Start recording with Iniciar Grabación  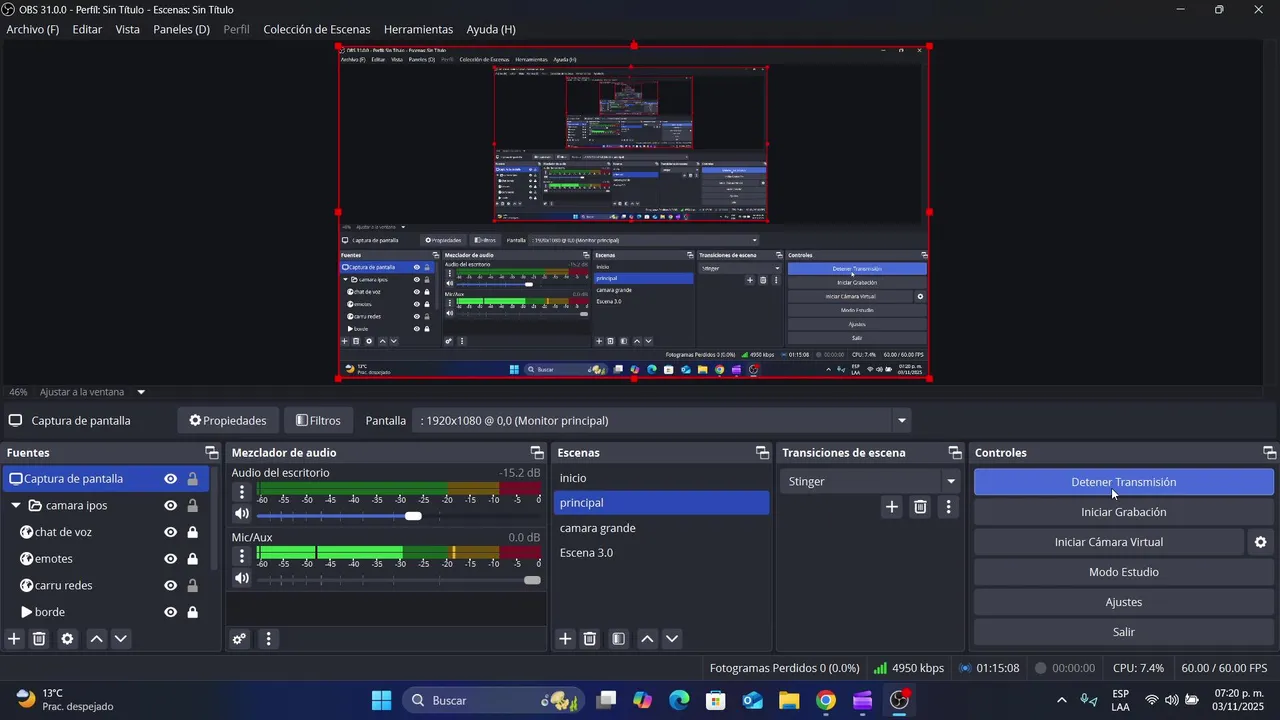point(1123,512)
